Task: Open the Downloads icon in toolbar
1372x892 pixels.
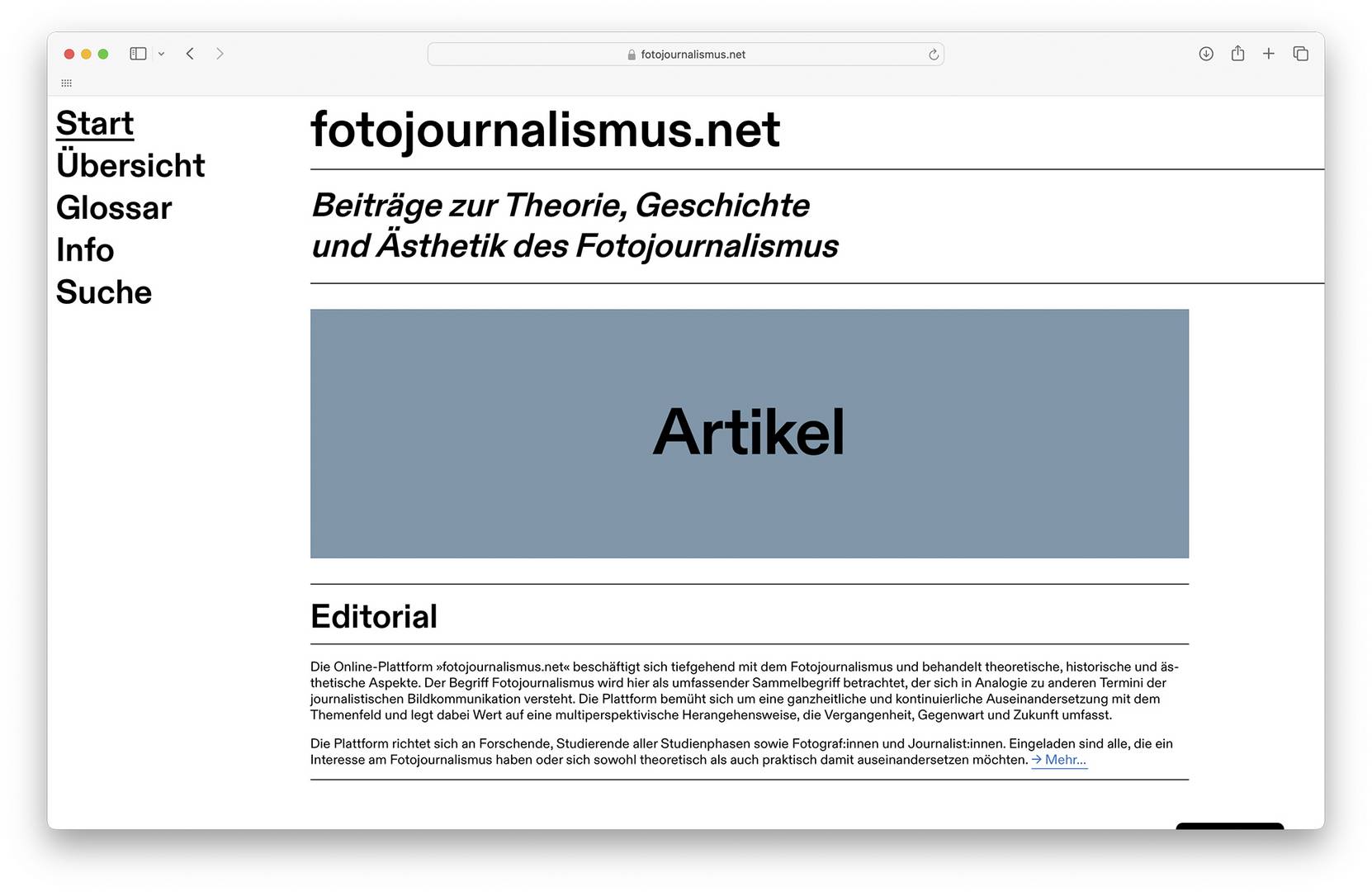Action: coord(1206,54)
